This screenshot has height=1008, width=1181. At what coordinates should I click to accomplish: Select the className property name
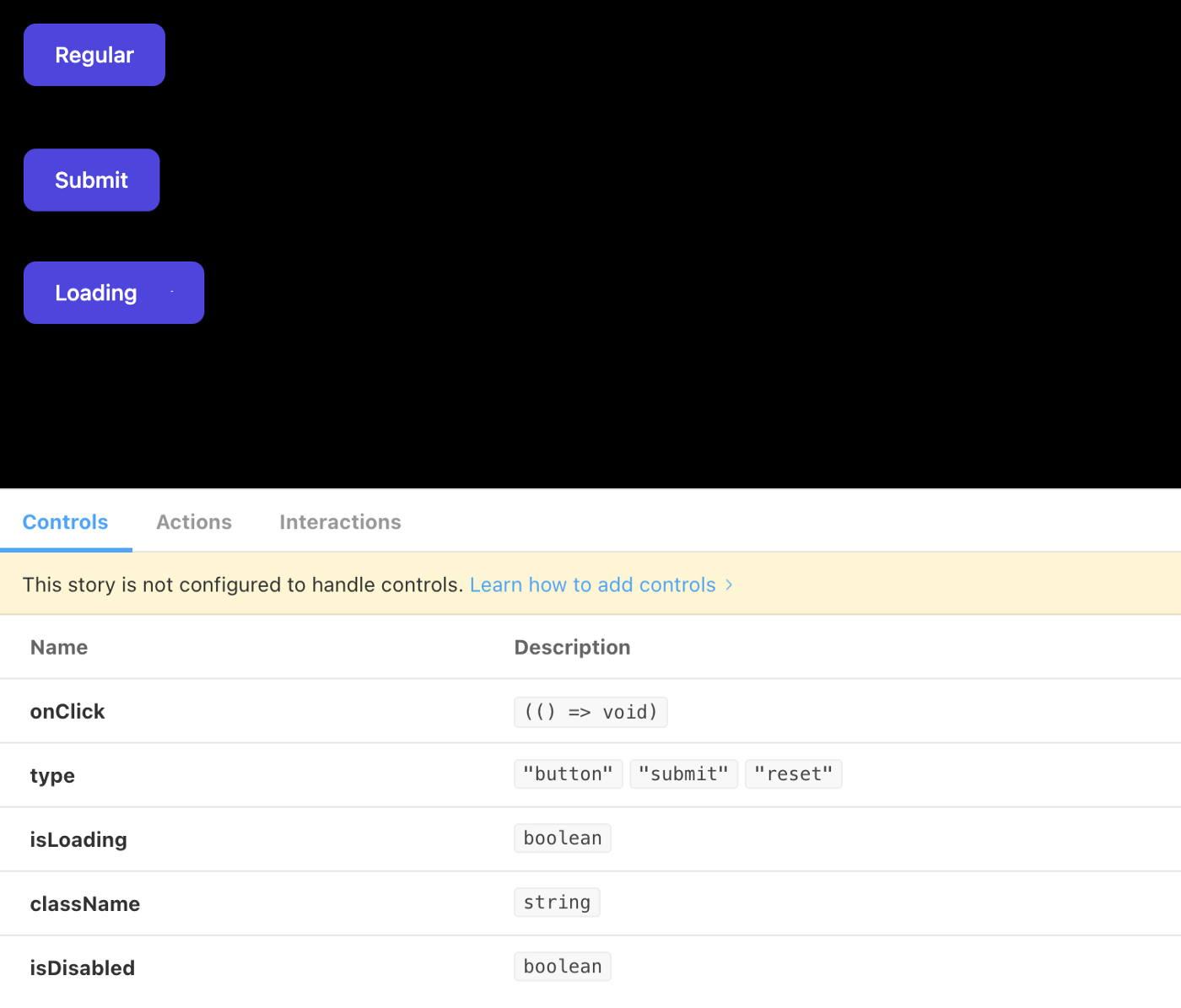click(85, 904)
